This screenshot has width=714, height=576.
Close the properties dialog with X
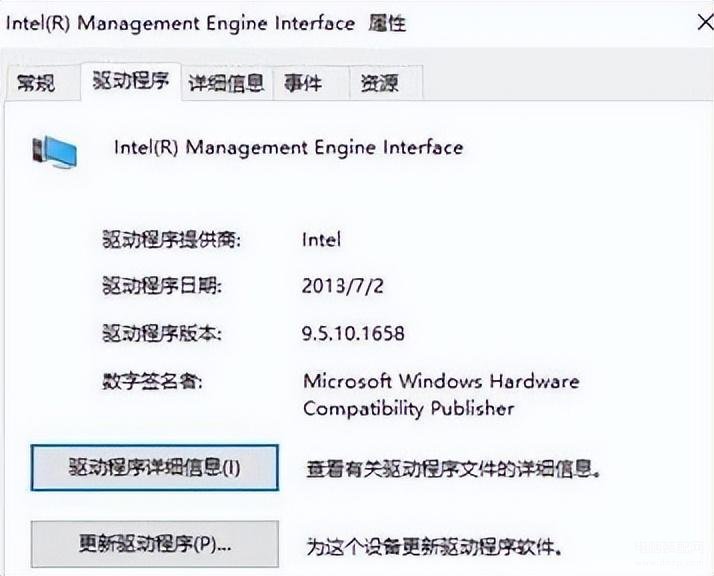705,22
